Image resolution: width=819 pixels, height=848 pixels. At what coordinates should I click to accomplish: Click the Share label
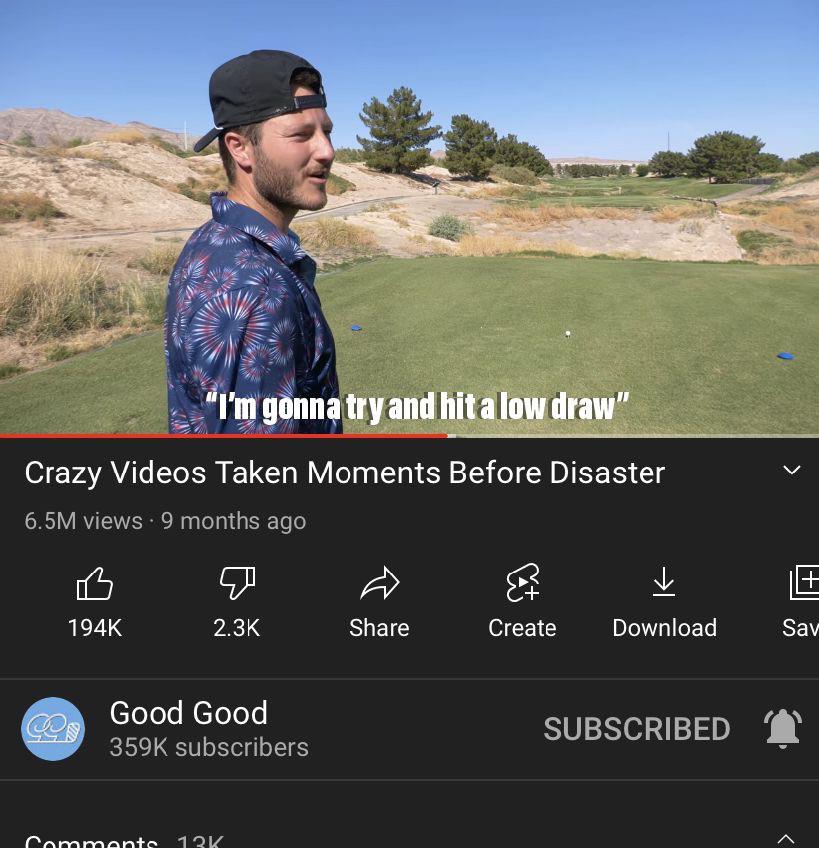[x=379, y=628]
